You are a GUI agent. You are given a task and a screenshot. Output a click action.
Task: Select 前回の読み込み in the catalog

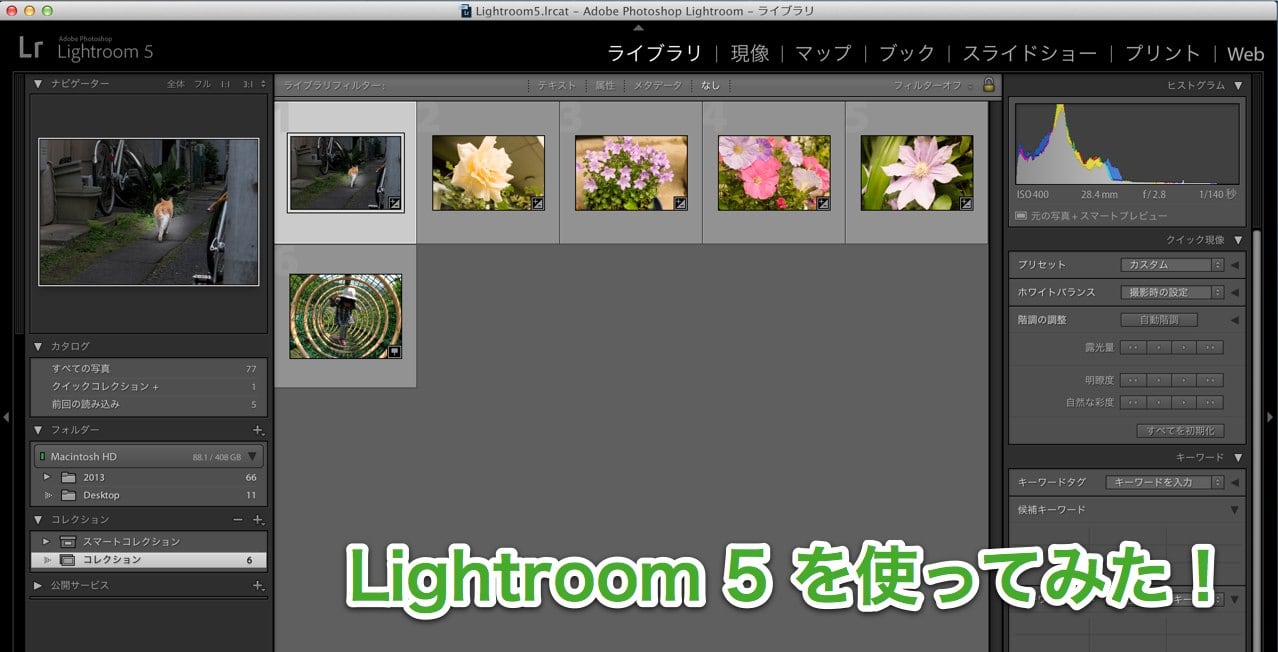pos(149,405)
